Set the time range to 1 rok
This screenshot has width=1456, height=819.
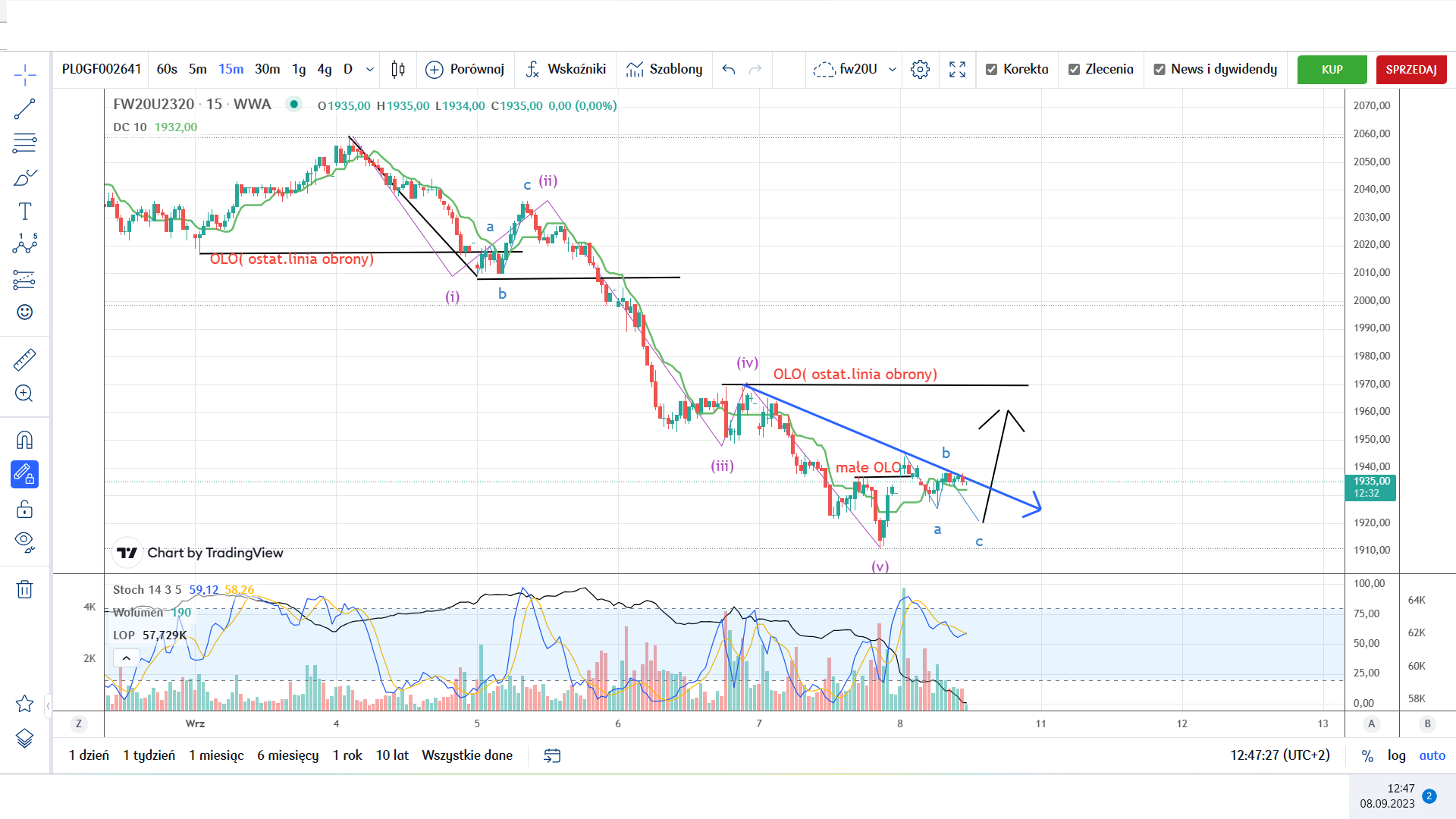click(347, 756)
